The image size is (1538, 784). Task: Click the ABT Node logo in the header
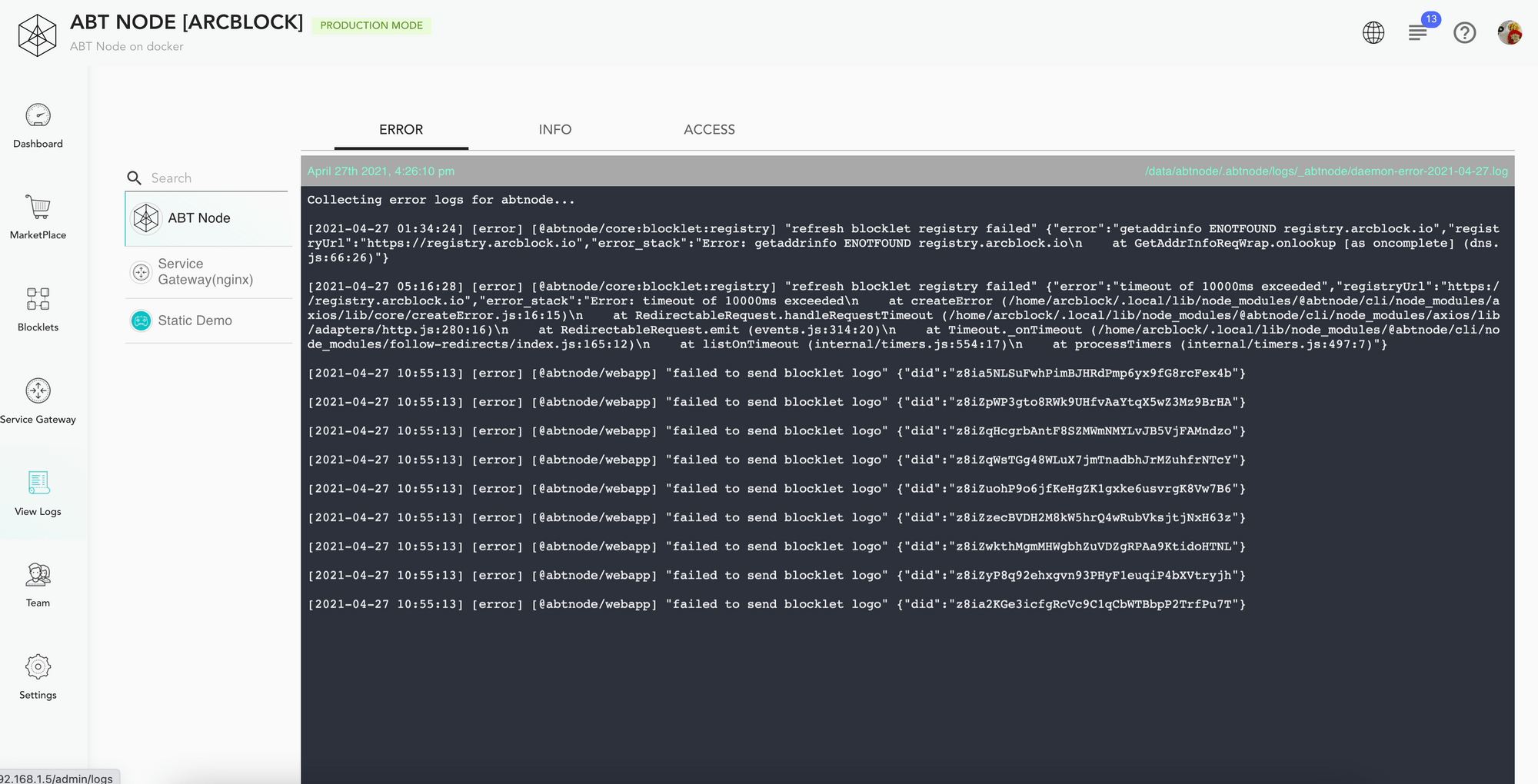click(x=38, y=35)
